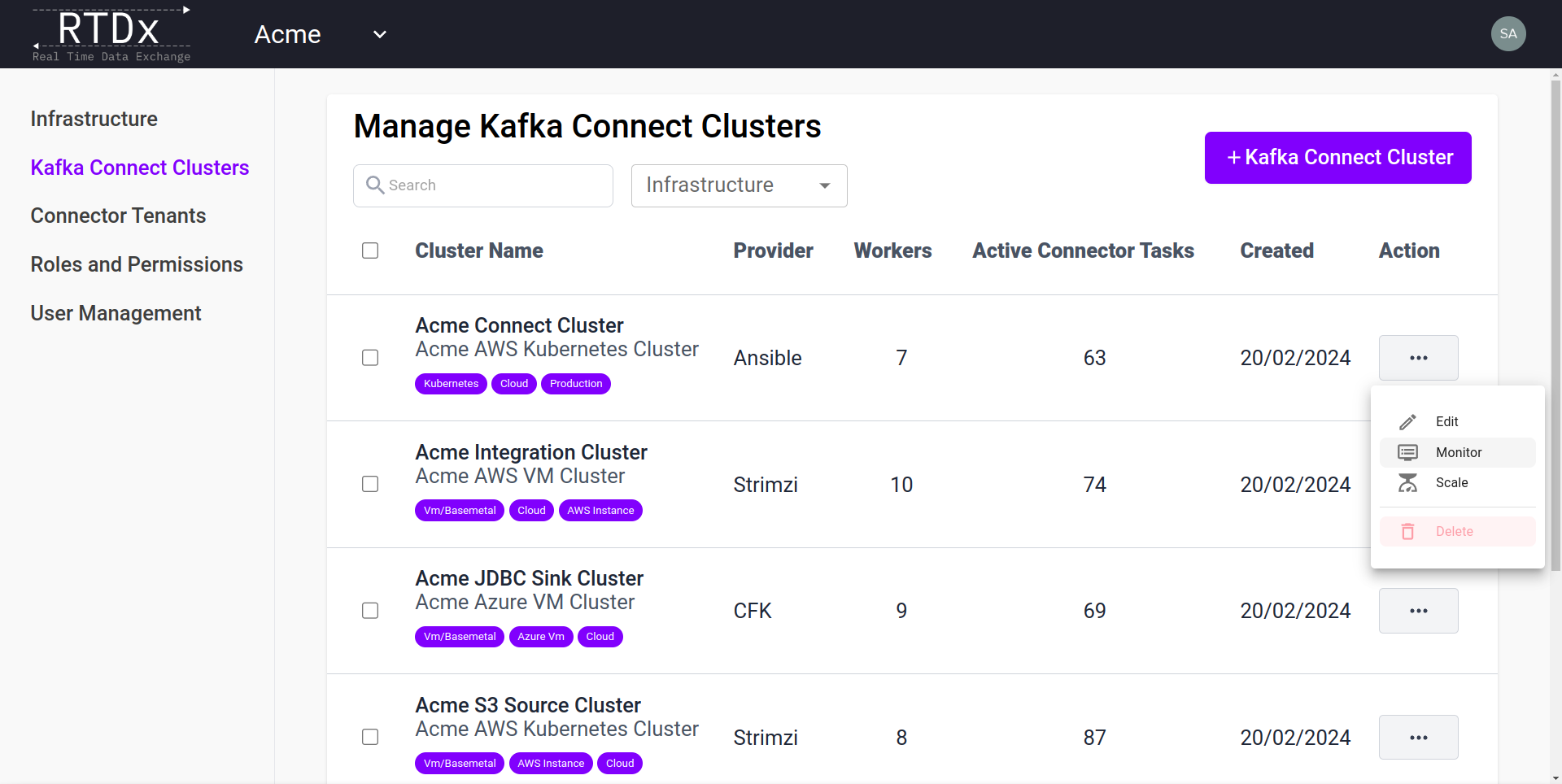Select the Acme Connect Cluster checkbox

coord(370,358)
